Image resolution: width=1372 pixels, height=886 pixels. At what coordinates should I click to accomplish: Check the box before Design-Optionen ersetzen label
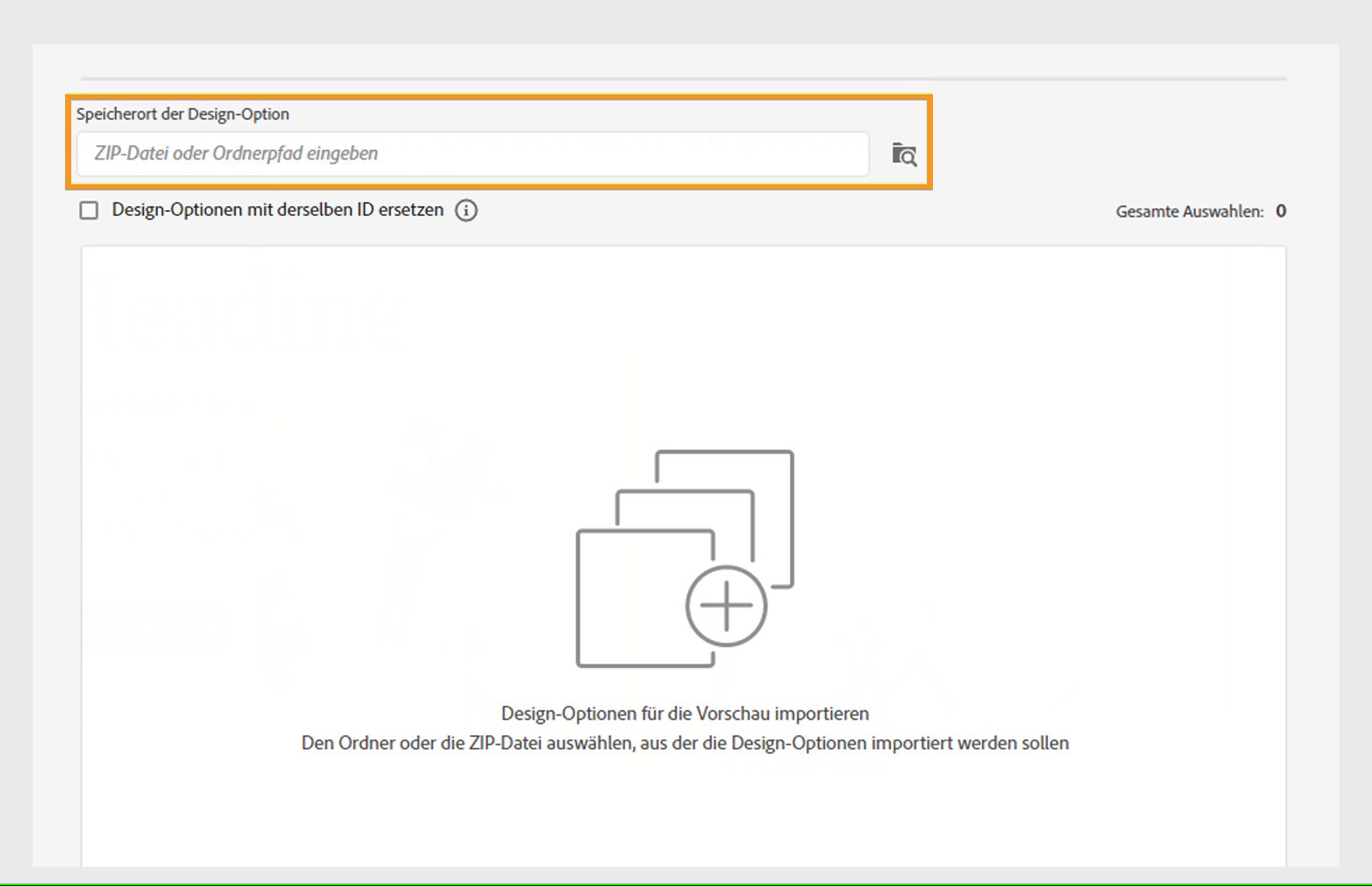pos(89,209)
